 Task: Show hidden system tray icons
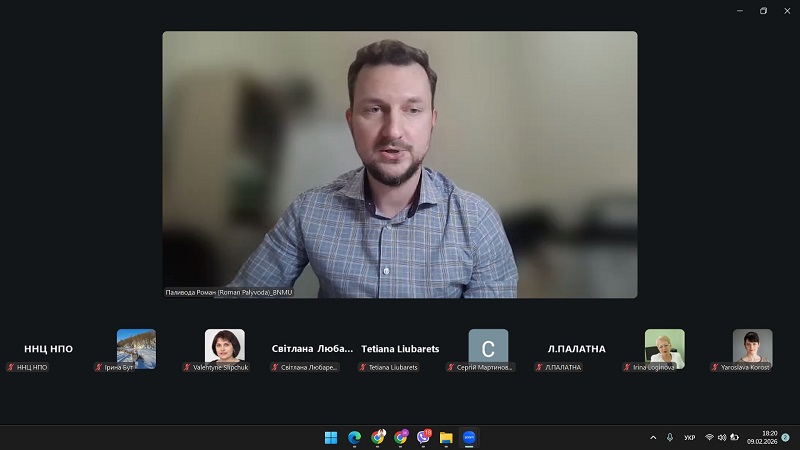(x=653, y=437)
